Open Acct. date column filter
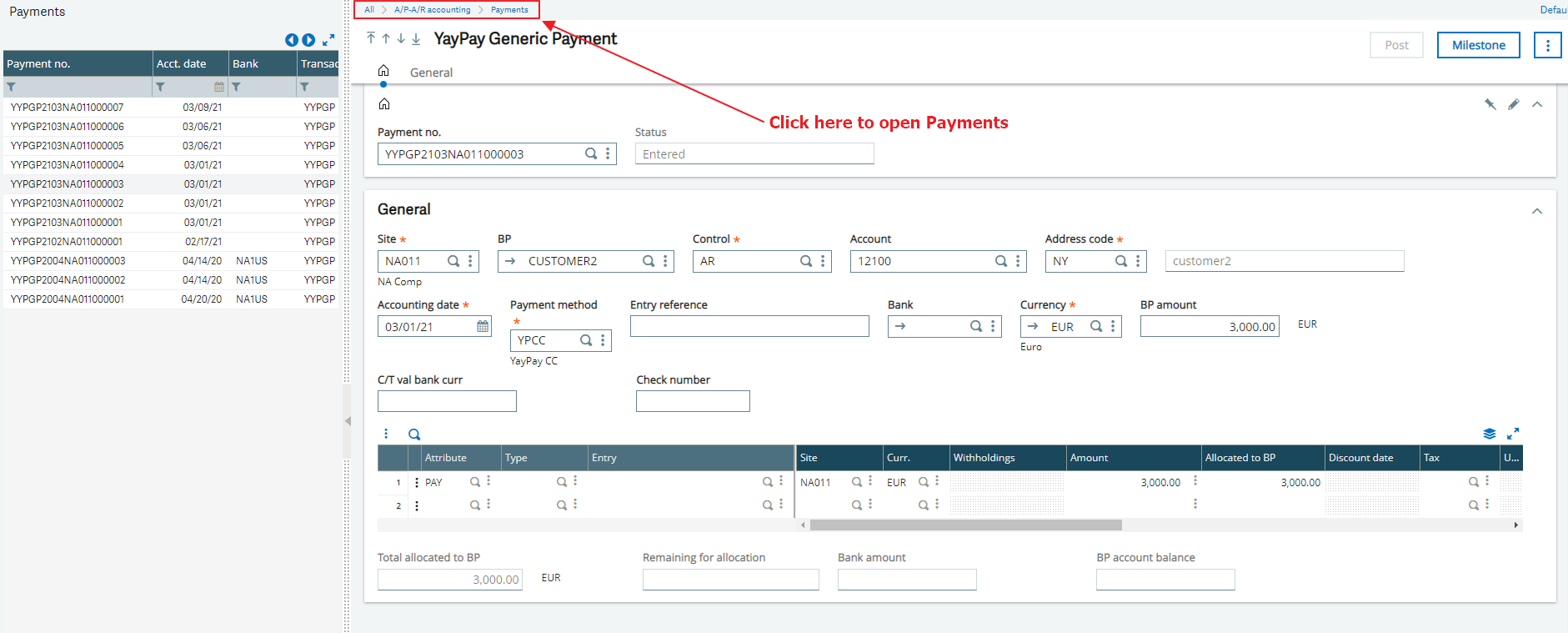 160,87
